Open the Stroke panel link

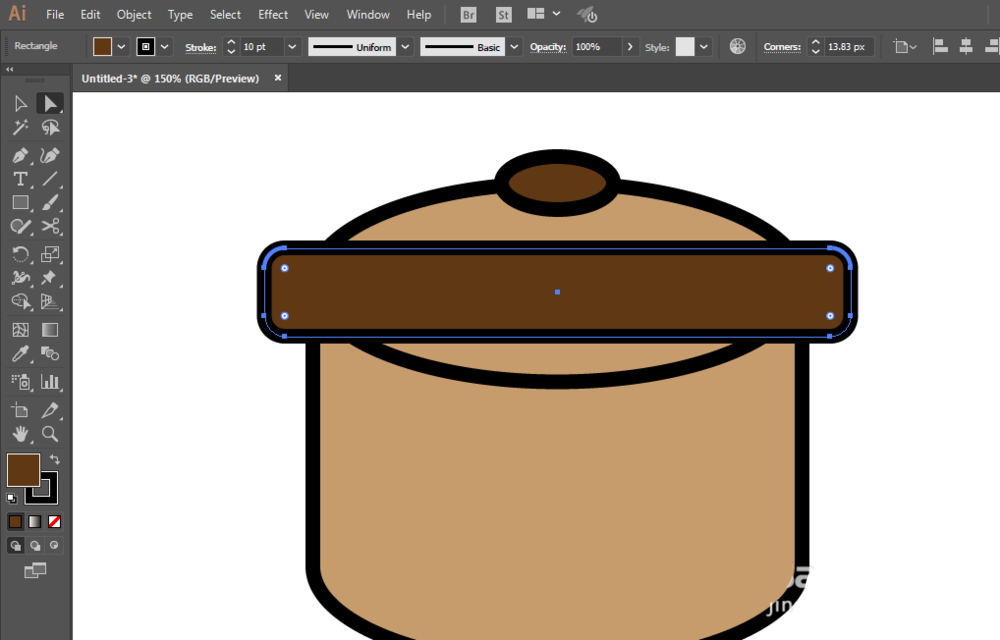(x=200, y=47)
